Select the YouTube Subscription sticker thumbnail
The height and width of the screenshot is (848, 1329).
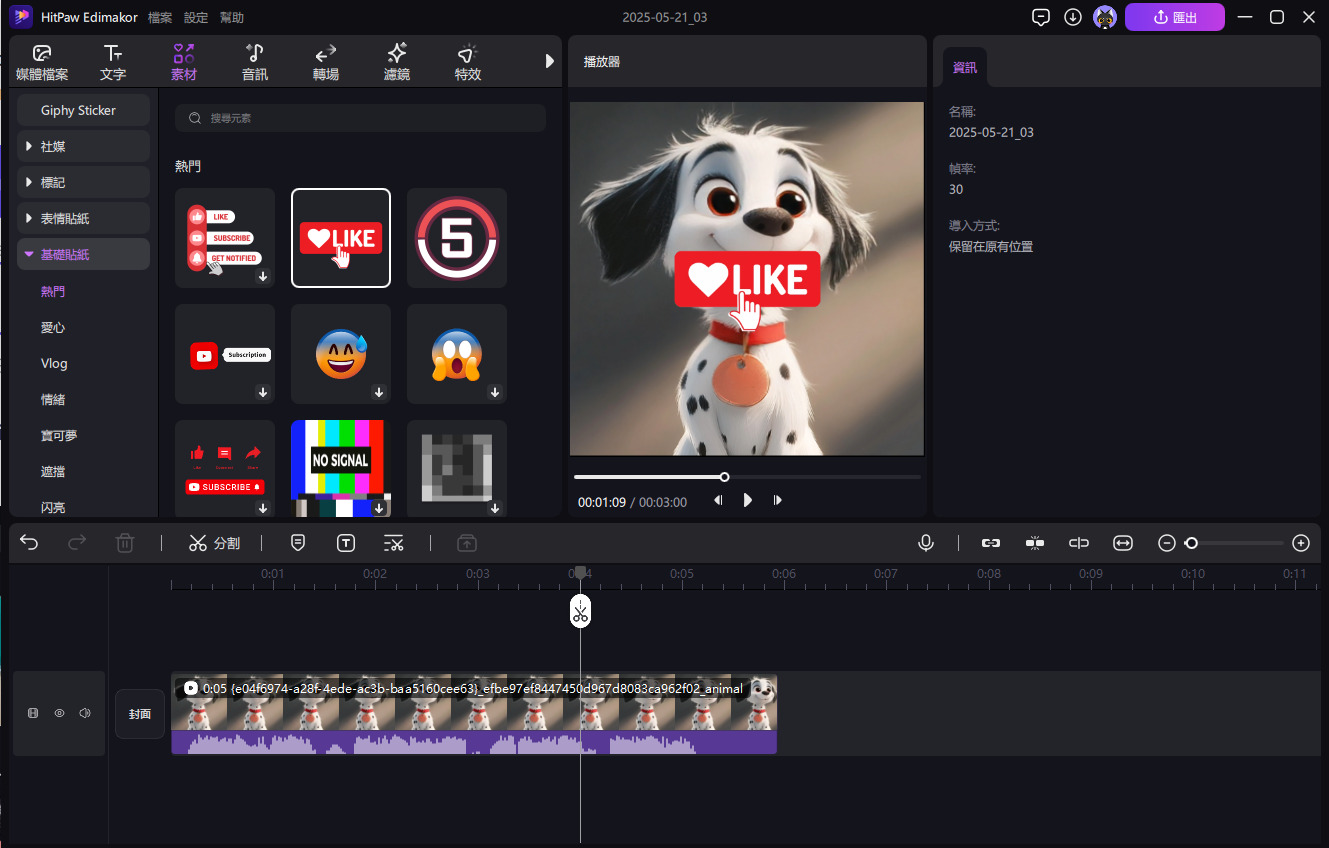tap(225, 354)
